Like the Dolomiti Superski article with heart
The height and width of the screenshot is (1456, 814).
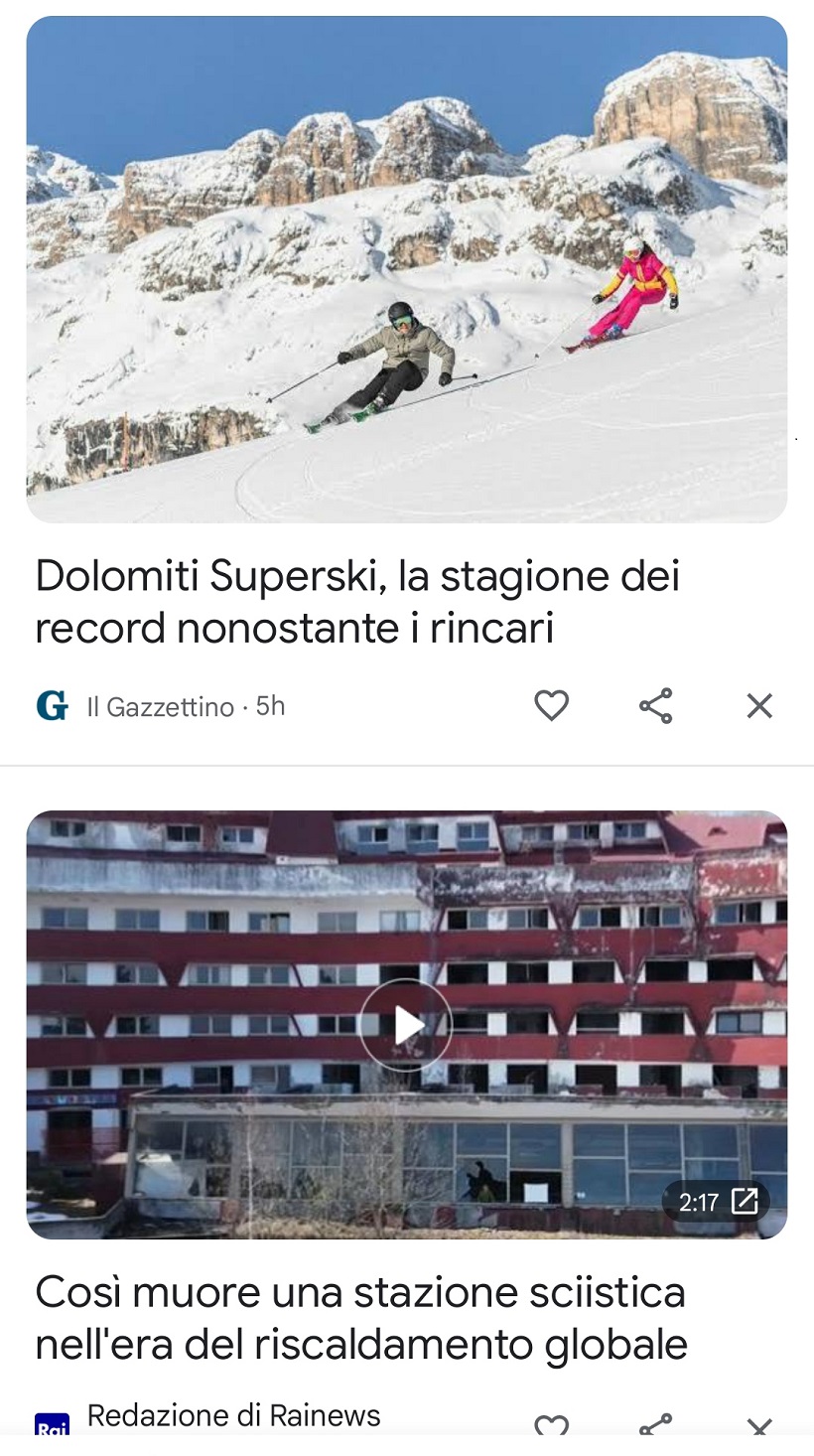551,706
